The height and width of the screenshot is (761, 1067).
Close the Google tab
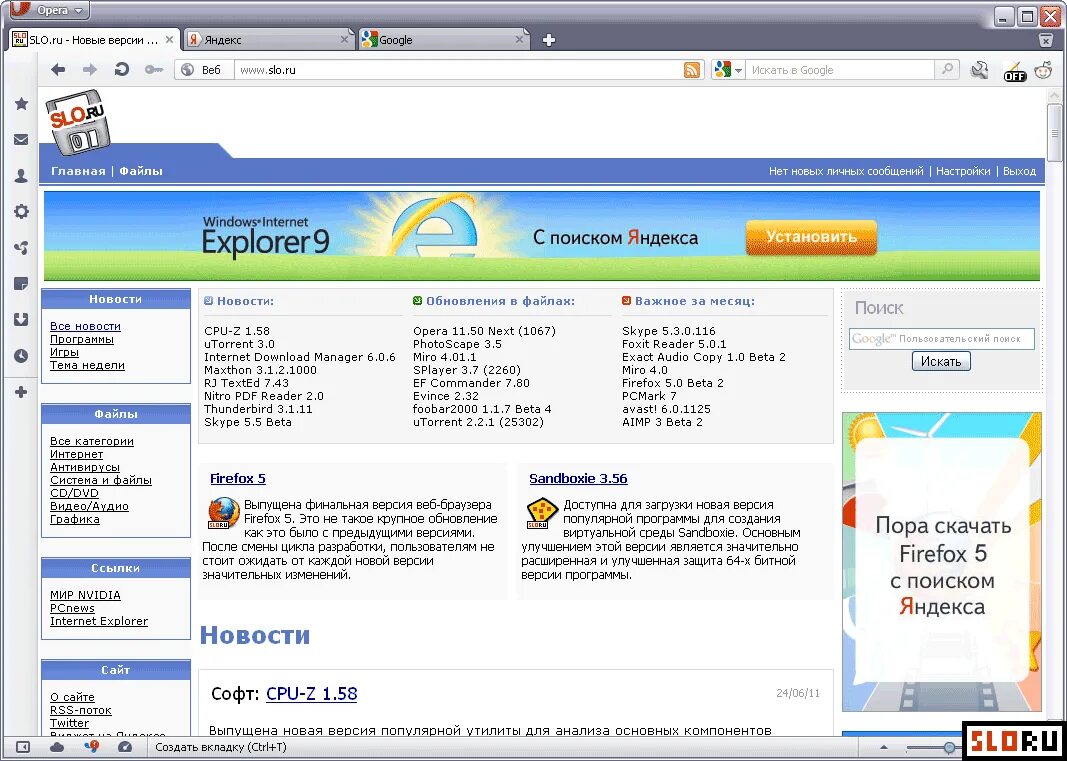pyautogui.click(x=519, y=39)
